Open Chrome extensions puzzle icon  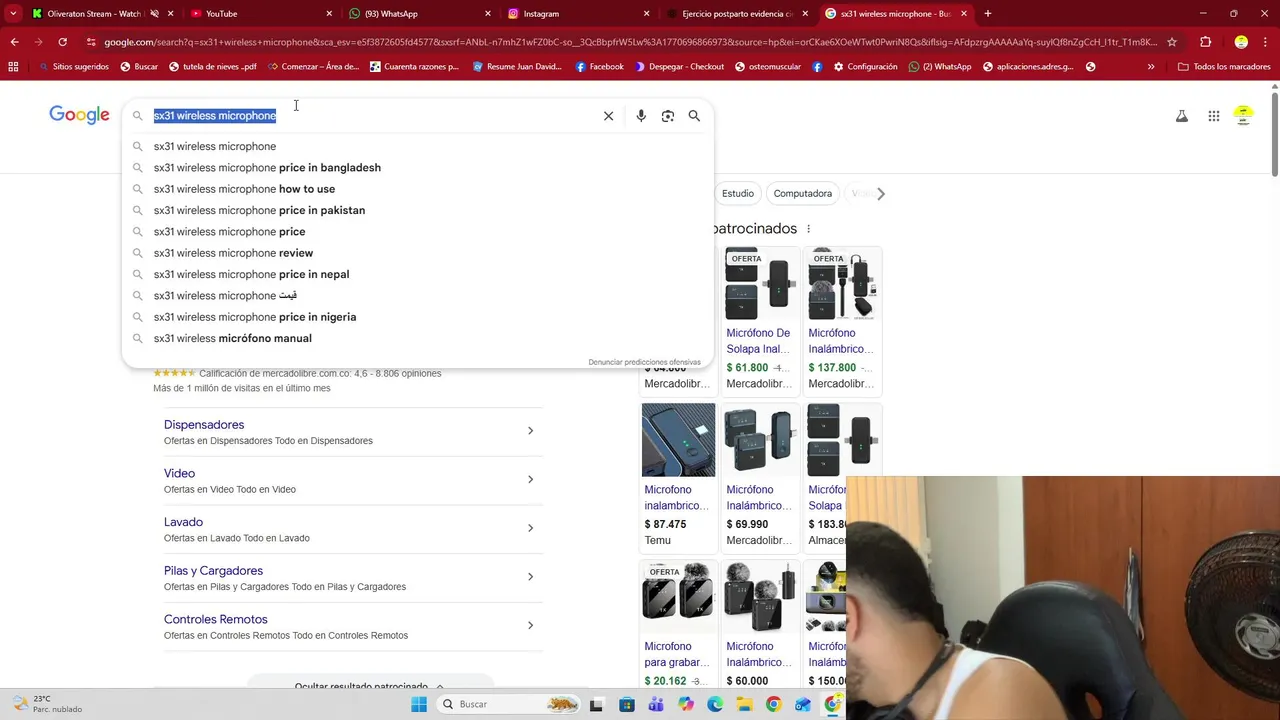click(1206, 42)
